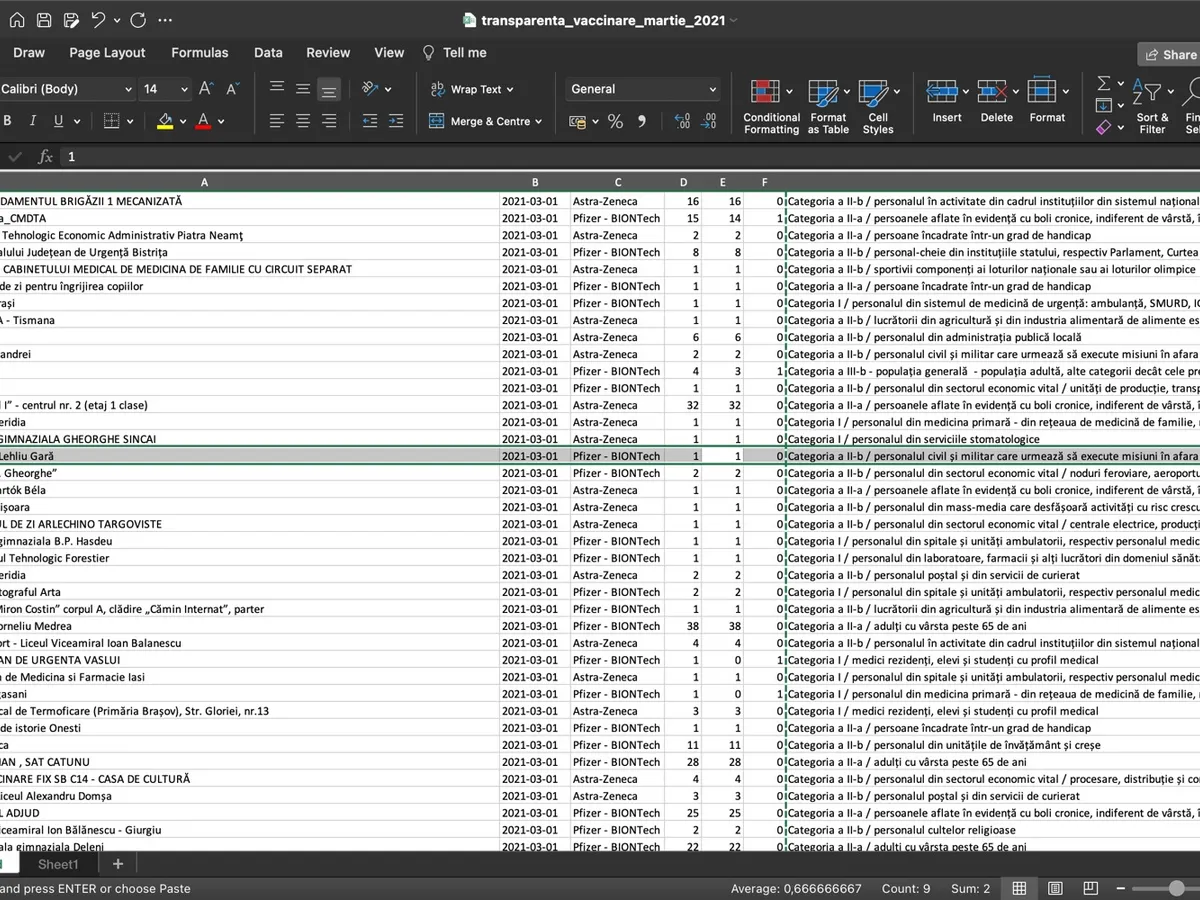Expand the number format General dropdown
Viewport: 1200px width, 900px height.
(x=712, y=89)
